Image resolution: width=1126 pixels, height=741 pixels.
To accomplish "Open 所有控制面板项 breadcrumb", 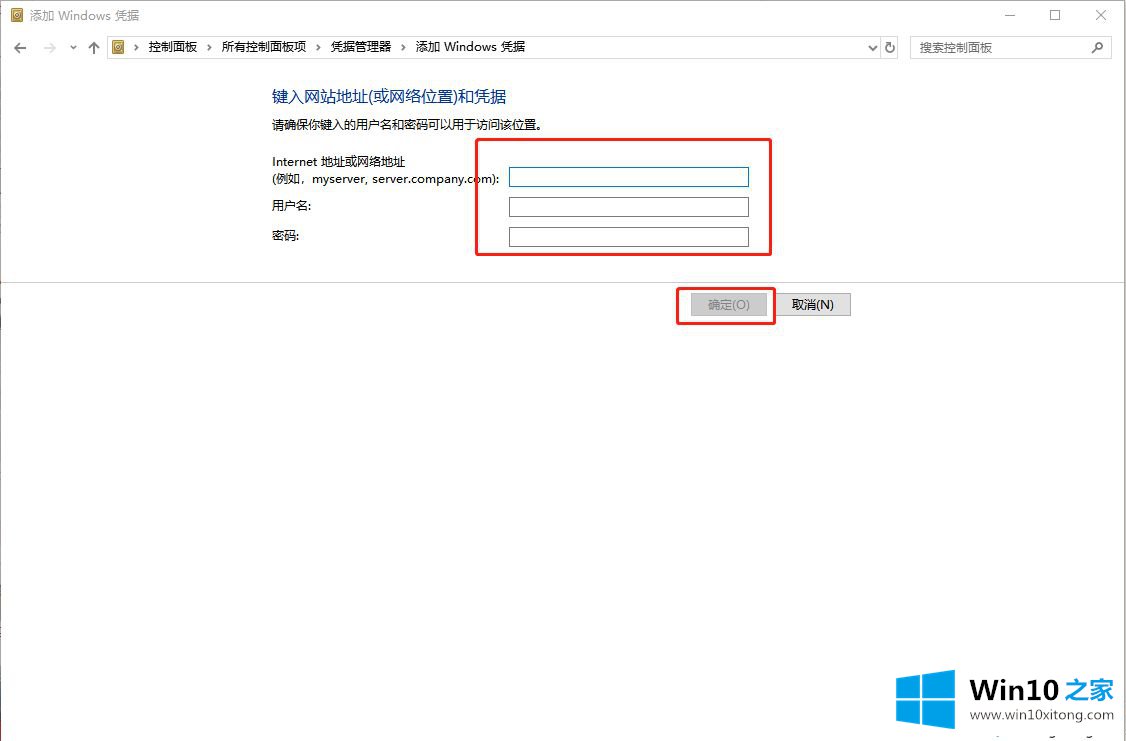I will pyautogui.click(x=264, y=47).
